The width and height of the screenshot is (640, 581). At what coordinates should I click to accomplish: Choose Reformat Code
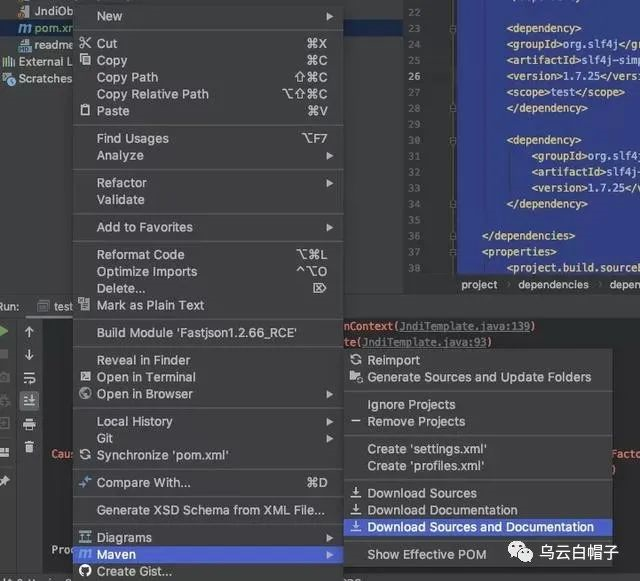(x=208, y=254)
